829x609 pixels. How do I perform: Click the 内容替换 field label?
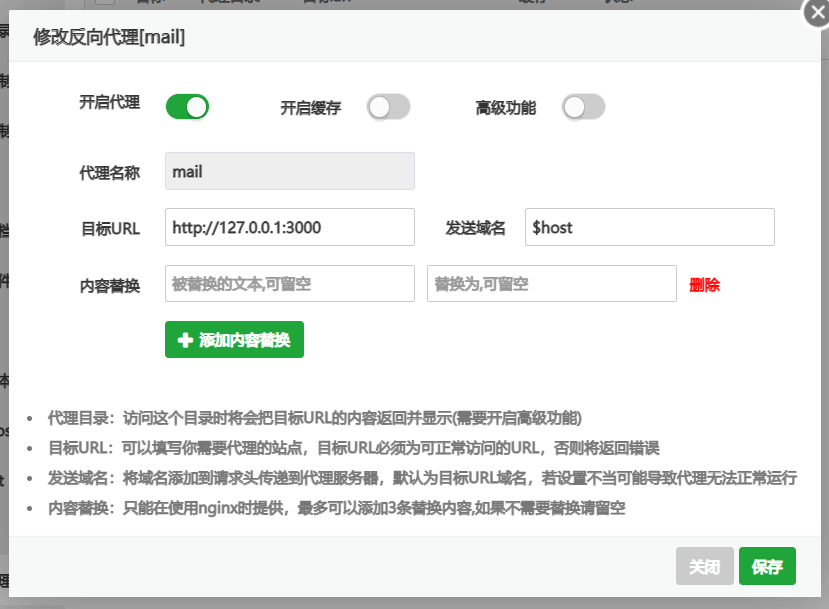[x=109, y=285]
